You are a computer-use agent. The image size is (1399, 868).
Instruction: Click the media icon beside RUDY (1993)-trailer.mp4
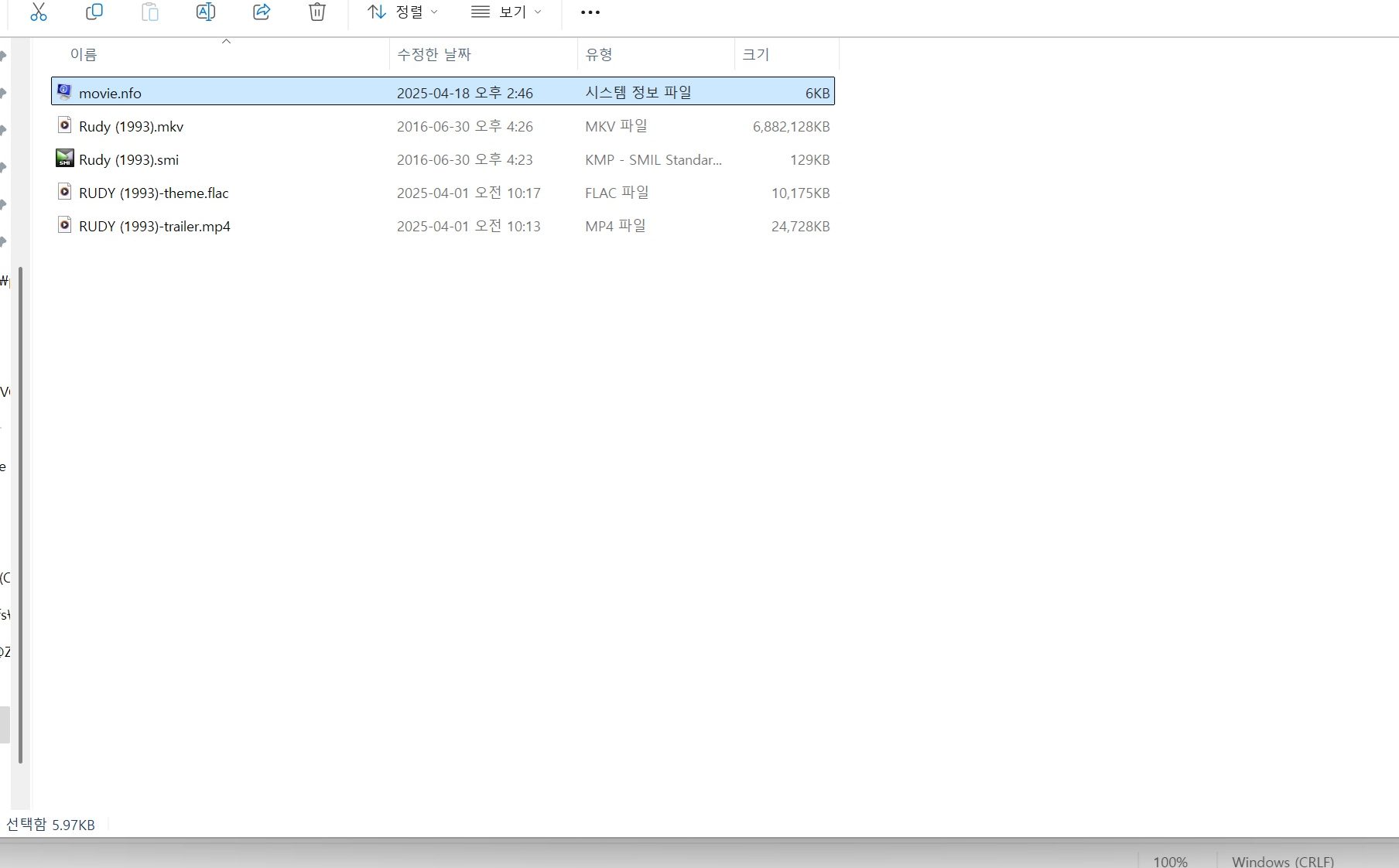click(x=64, y=225)
